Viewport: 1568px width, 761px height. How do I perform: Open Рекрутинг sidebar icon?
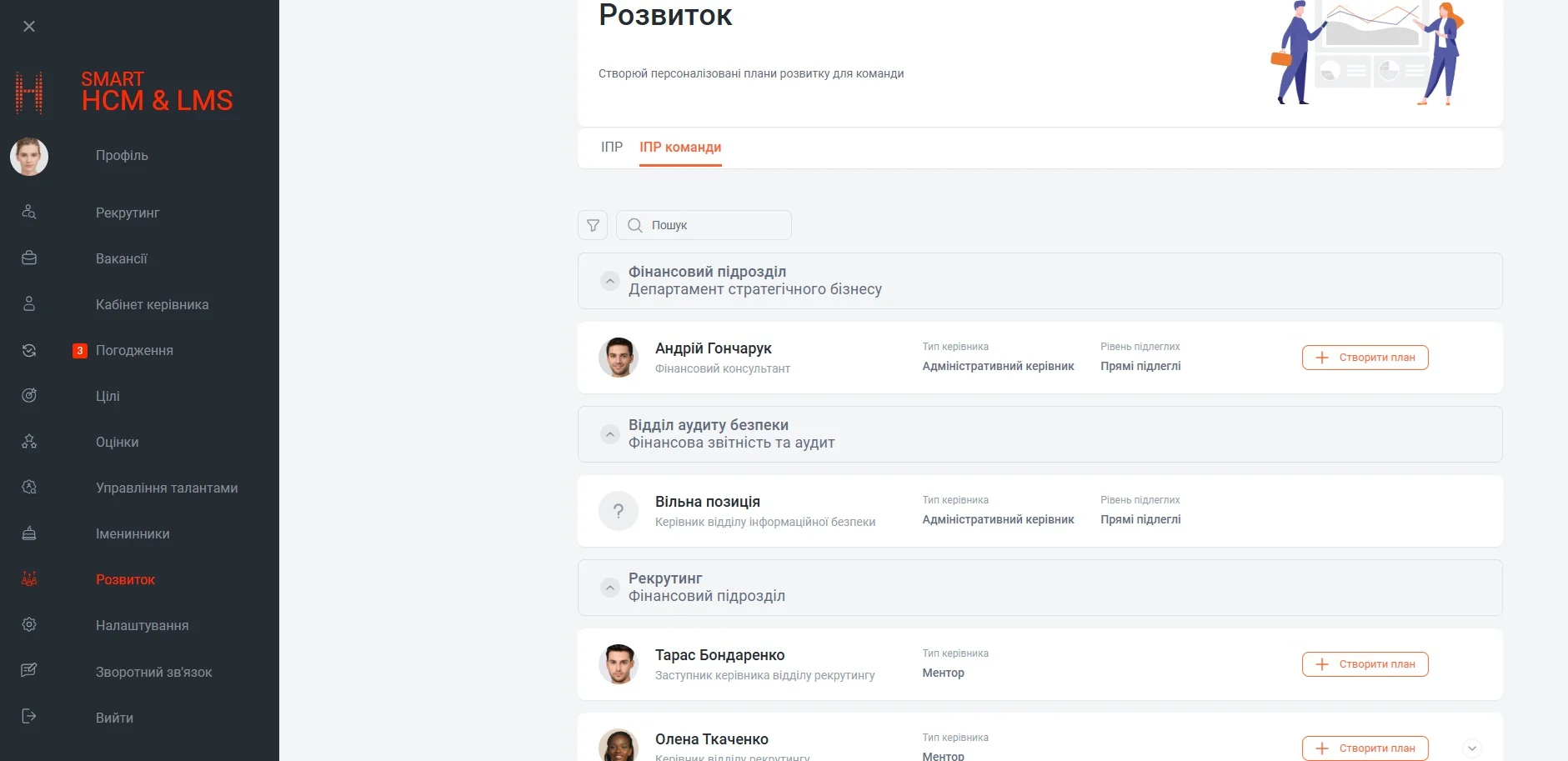[29, 213]
